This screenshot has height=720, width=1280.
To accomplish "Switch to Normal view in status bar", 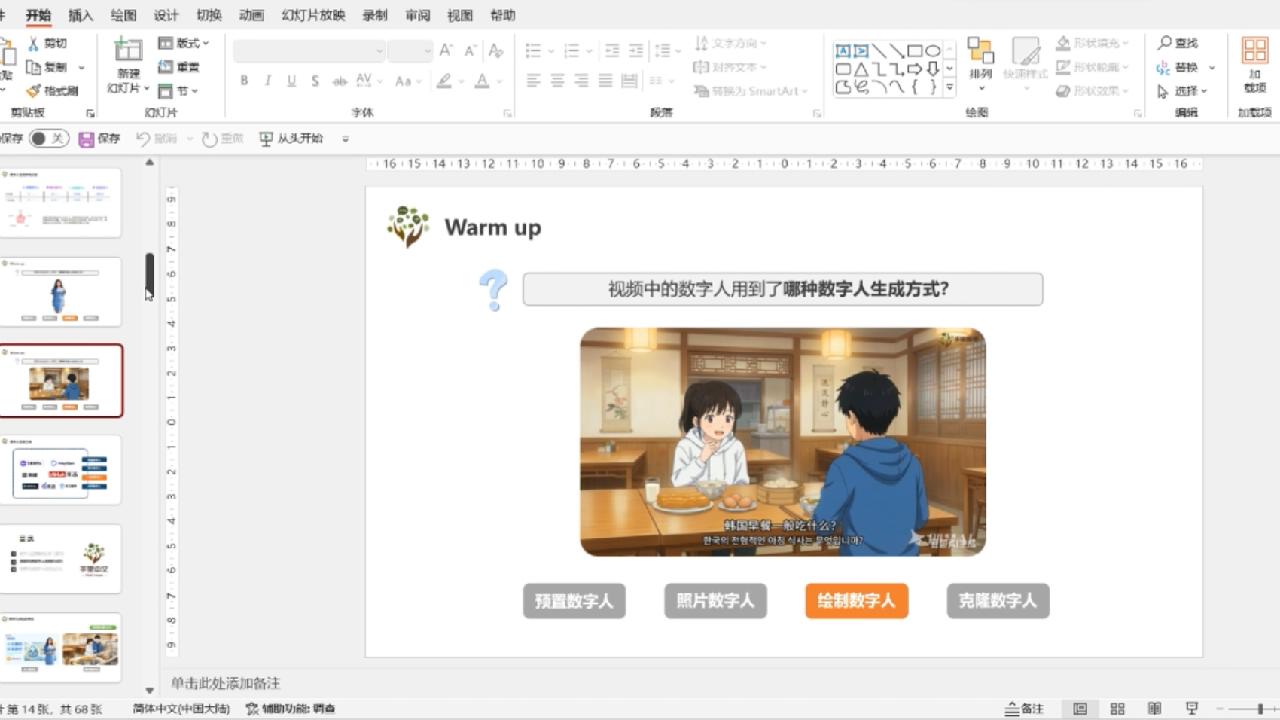I will pyautogui.click(x=1080, y=709).
